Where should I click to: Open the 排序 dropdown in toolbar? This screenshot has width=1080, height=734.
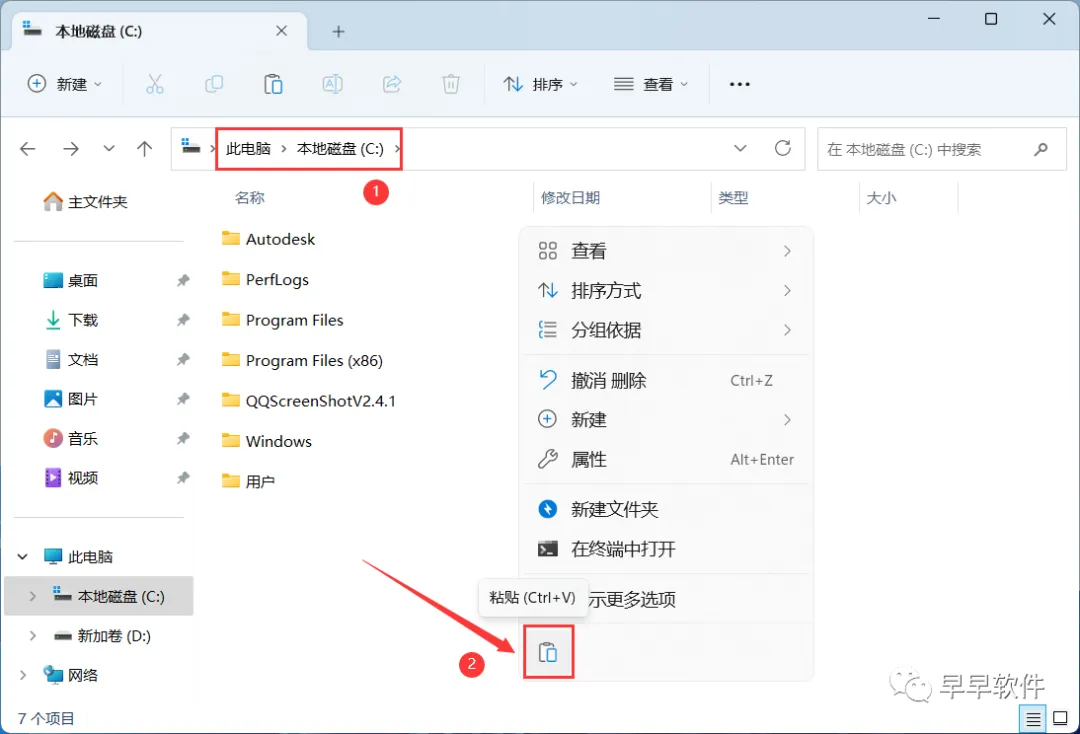coord(541,84)
